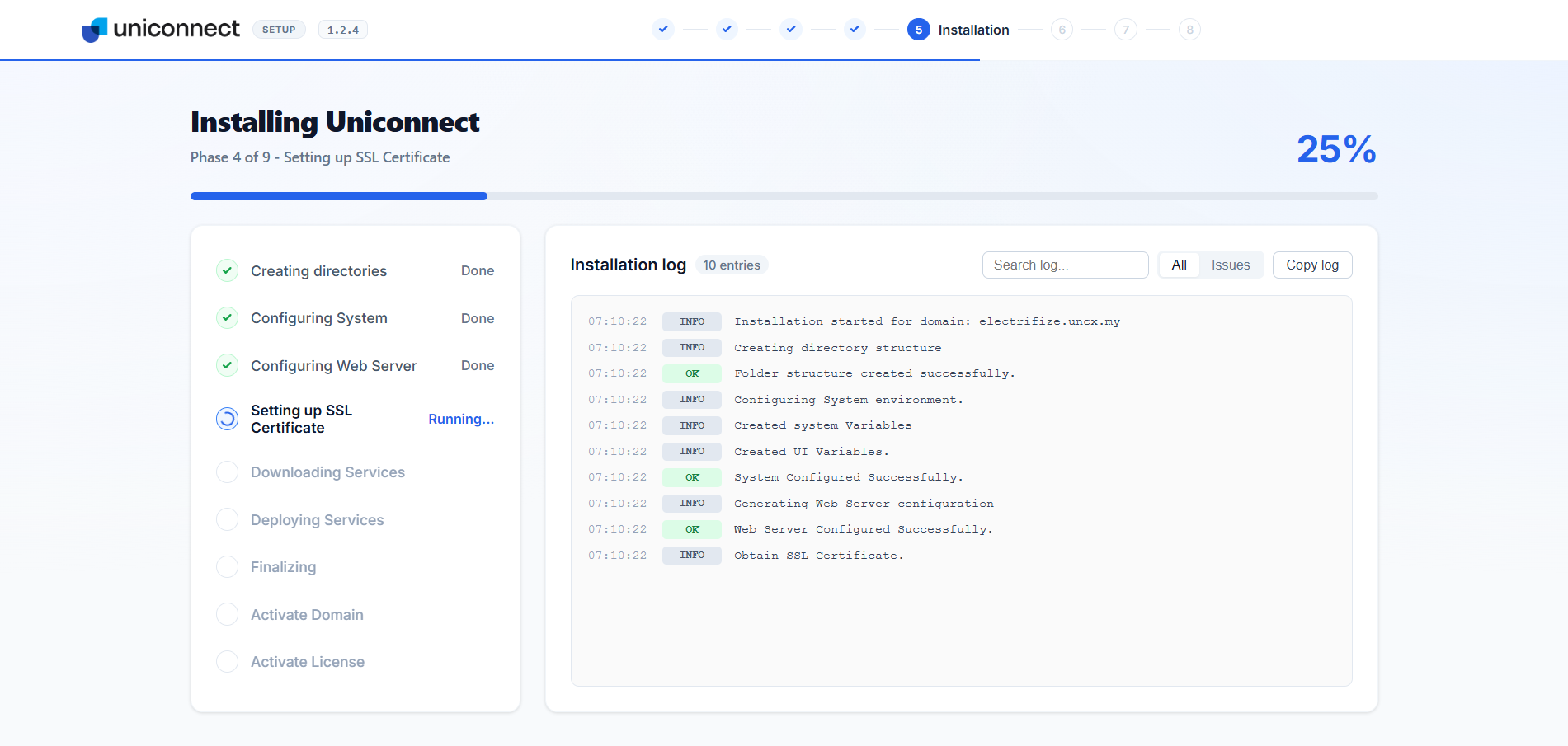Image resolution: width=1568 pixels, height=746 pixels.
Task: Click the 25% progress value
Action: (x=1336, y=149)
